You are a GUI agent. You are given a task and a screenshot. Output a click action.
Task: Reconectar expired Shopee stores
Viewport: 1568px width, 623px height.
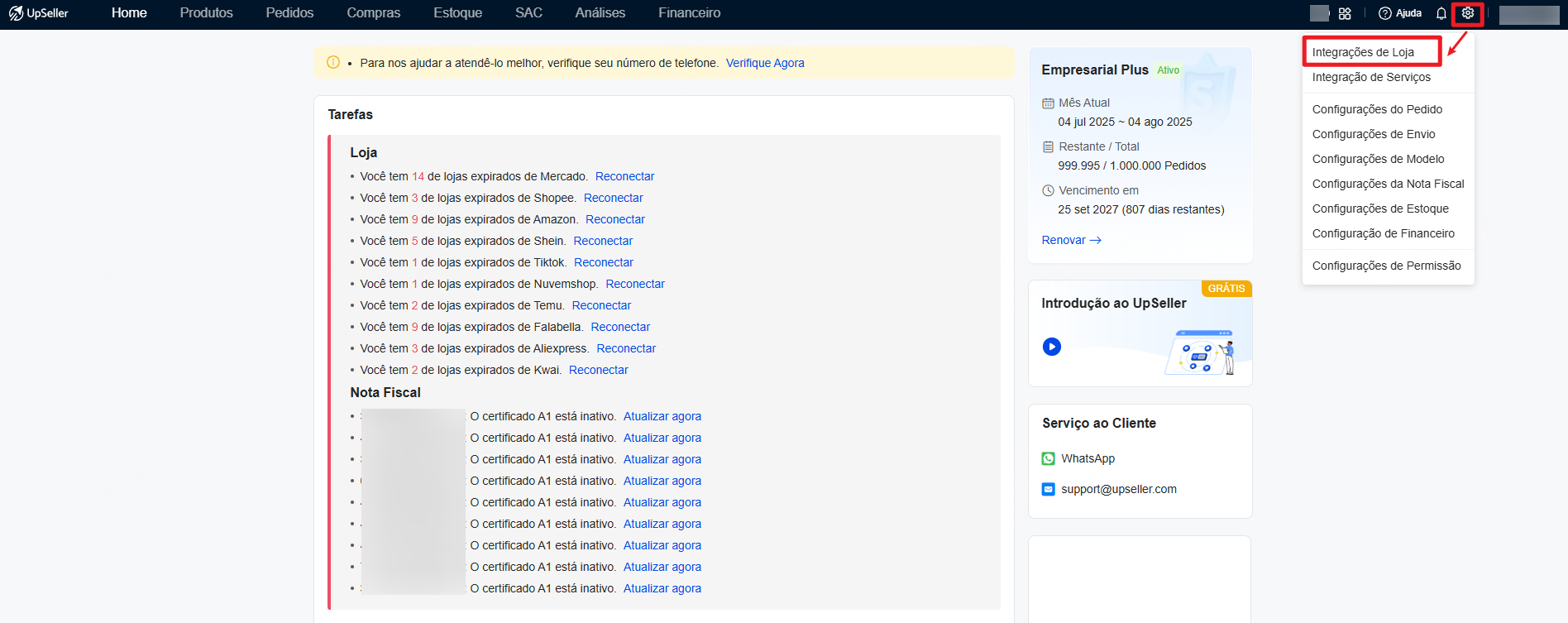613,198
